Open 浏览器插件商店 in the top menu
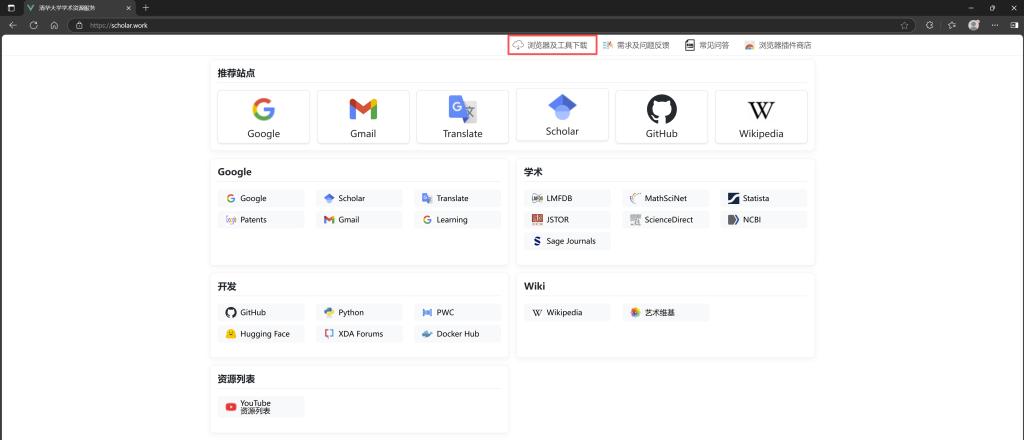The width and height of the screenshot is (1024, 440). click(x=778, y=45)
